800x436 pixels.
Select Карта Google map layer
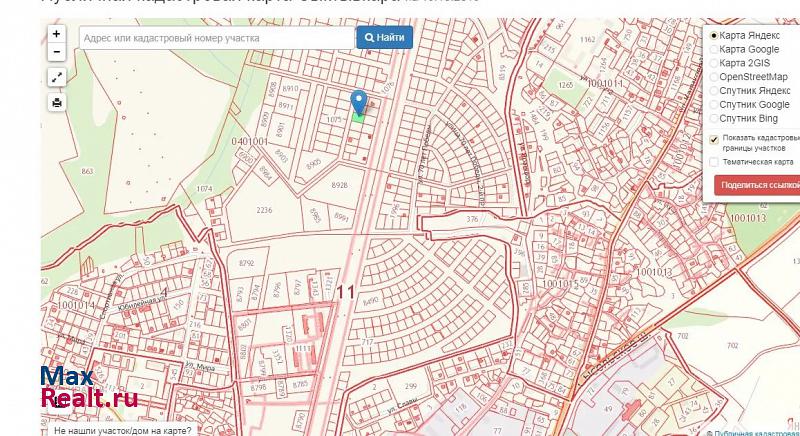[714, 49]
